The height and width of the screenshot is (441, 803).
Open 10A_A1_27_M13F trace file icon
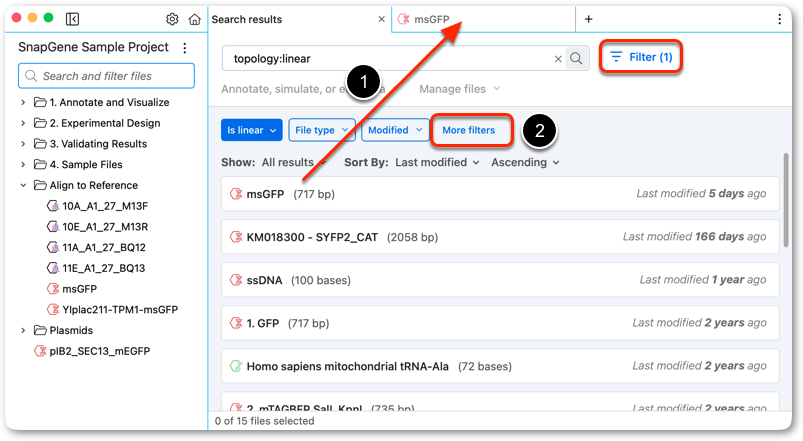[x=53, y=206]
